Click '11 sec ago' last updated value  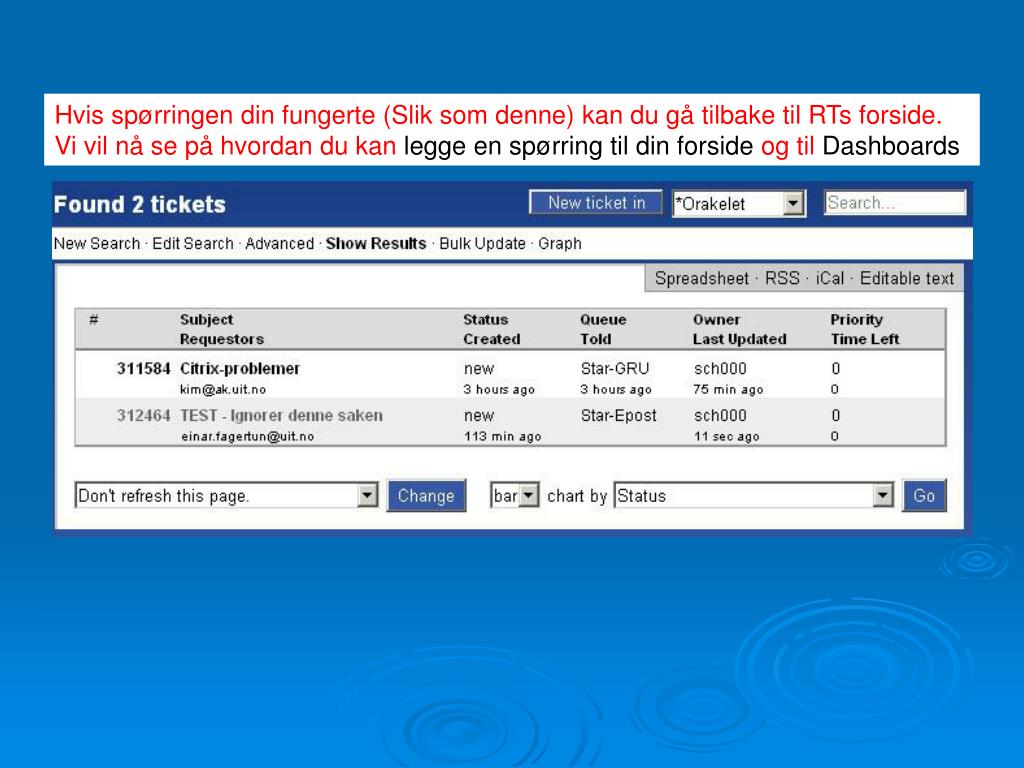pos(726,436)
